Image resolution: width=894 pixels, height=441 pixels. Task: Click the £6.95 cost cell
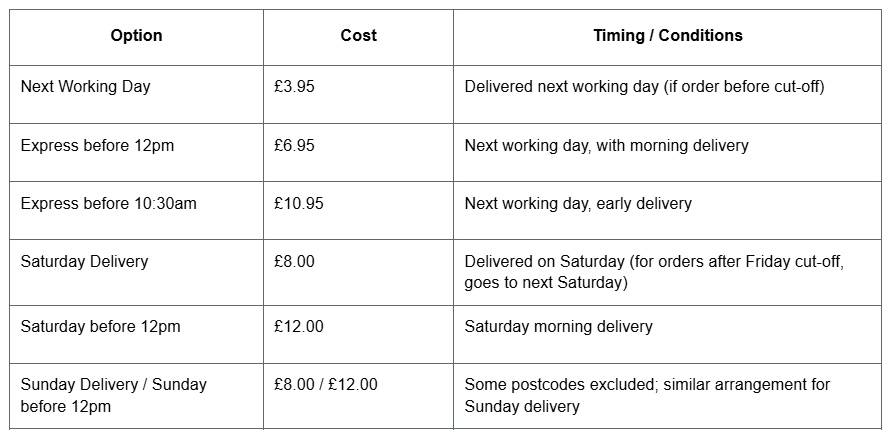[295, 146]
